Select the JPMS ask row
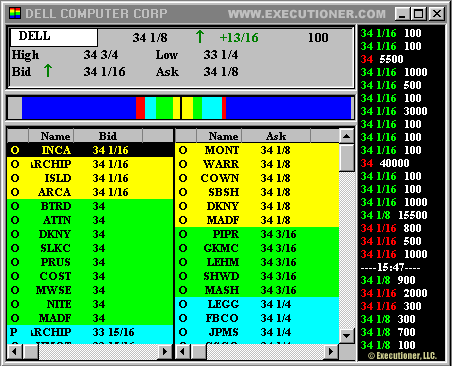 coord(257,332)
